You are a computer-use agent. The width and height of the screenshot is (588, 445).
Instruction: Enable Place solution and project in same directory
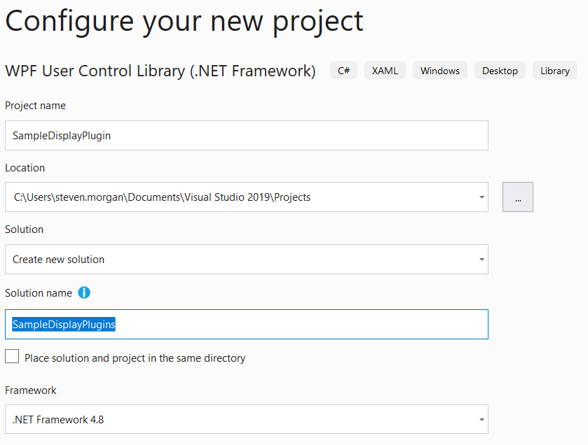pyautogui.click(x=12, y=356)
